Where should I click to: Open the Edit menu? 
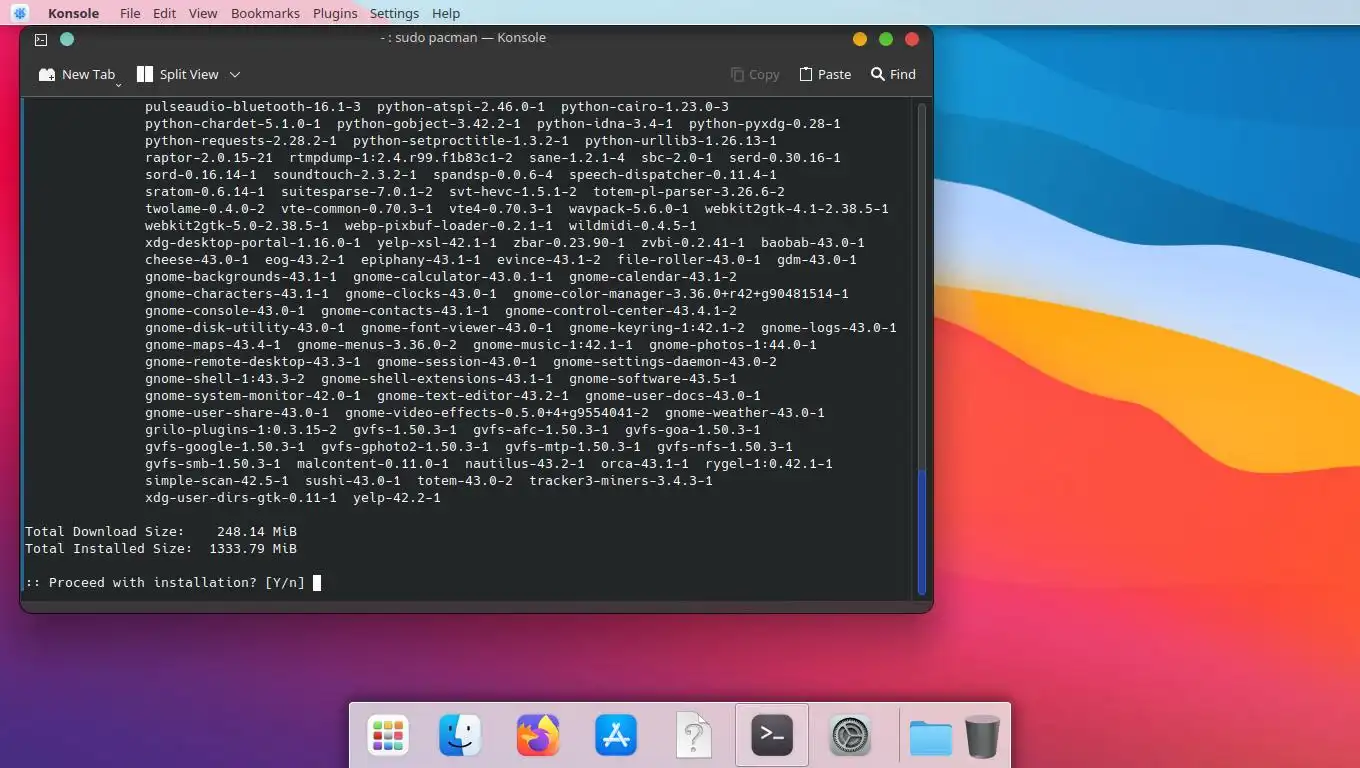pyautogui.click(x=165, y=13)
